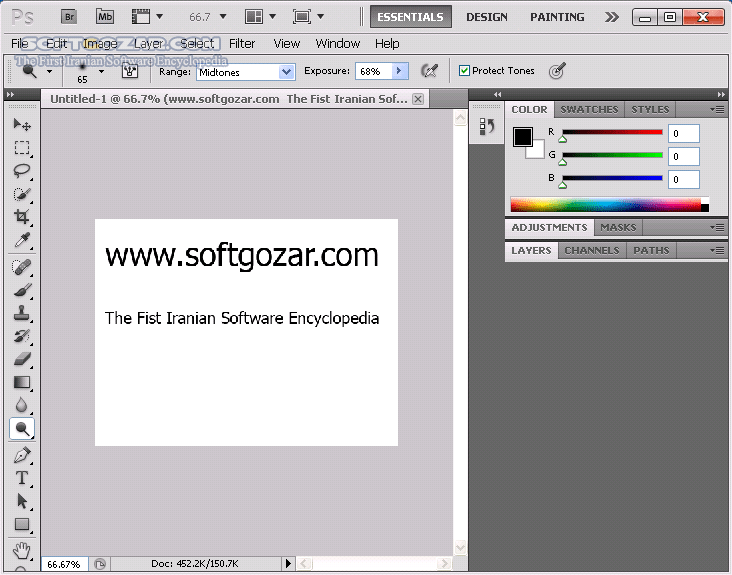The width and height of the screenshot is (732, 575).
Task: Click the R red channel slider
Action: tap(612, 133)
